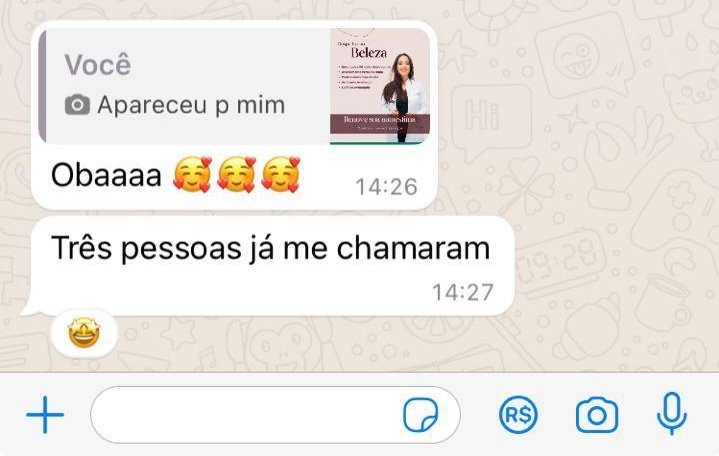Click the 14:26 message timestamp
The height and width of the screenshot is (456, 719).
coord(387,187)
